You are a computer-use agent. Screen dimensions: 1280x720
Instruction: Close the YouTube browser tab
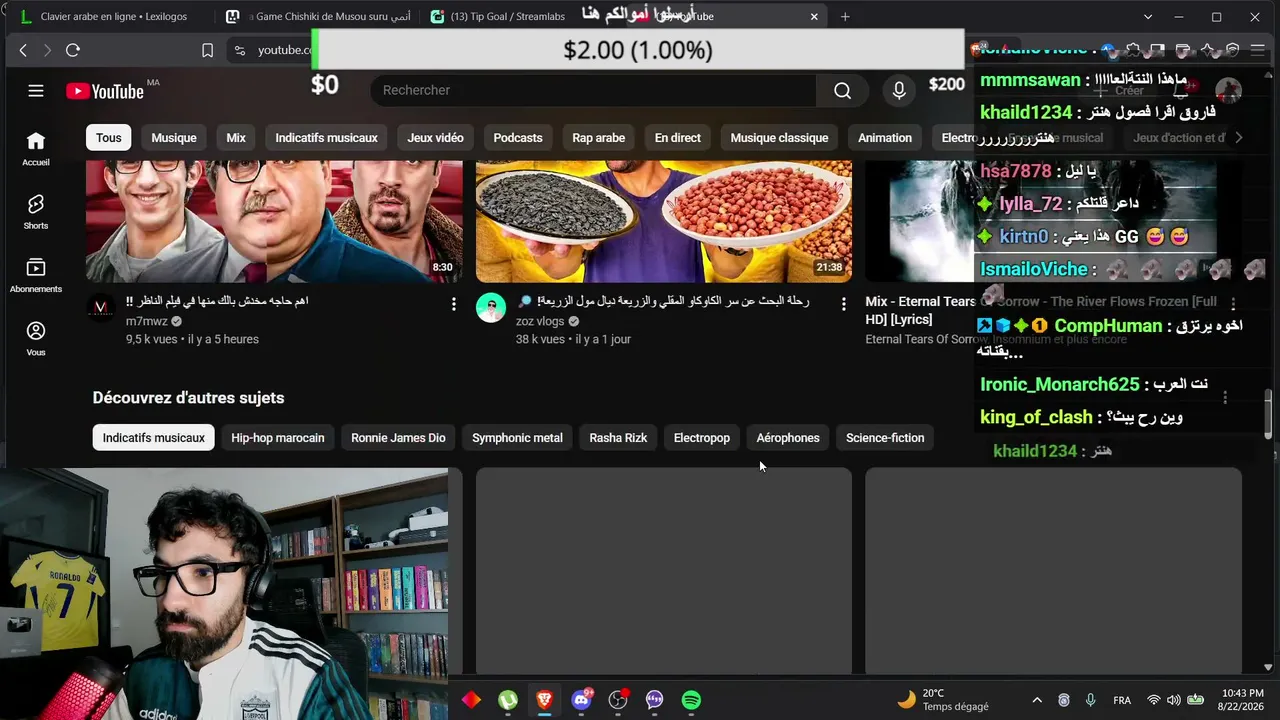(x=814, y=17)
